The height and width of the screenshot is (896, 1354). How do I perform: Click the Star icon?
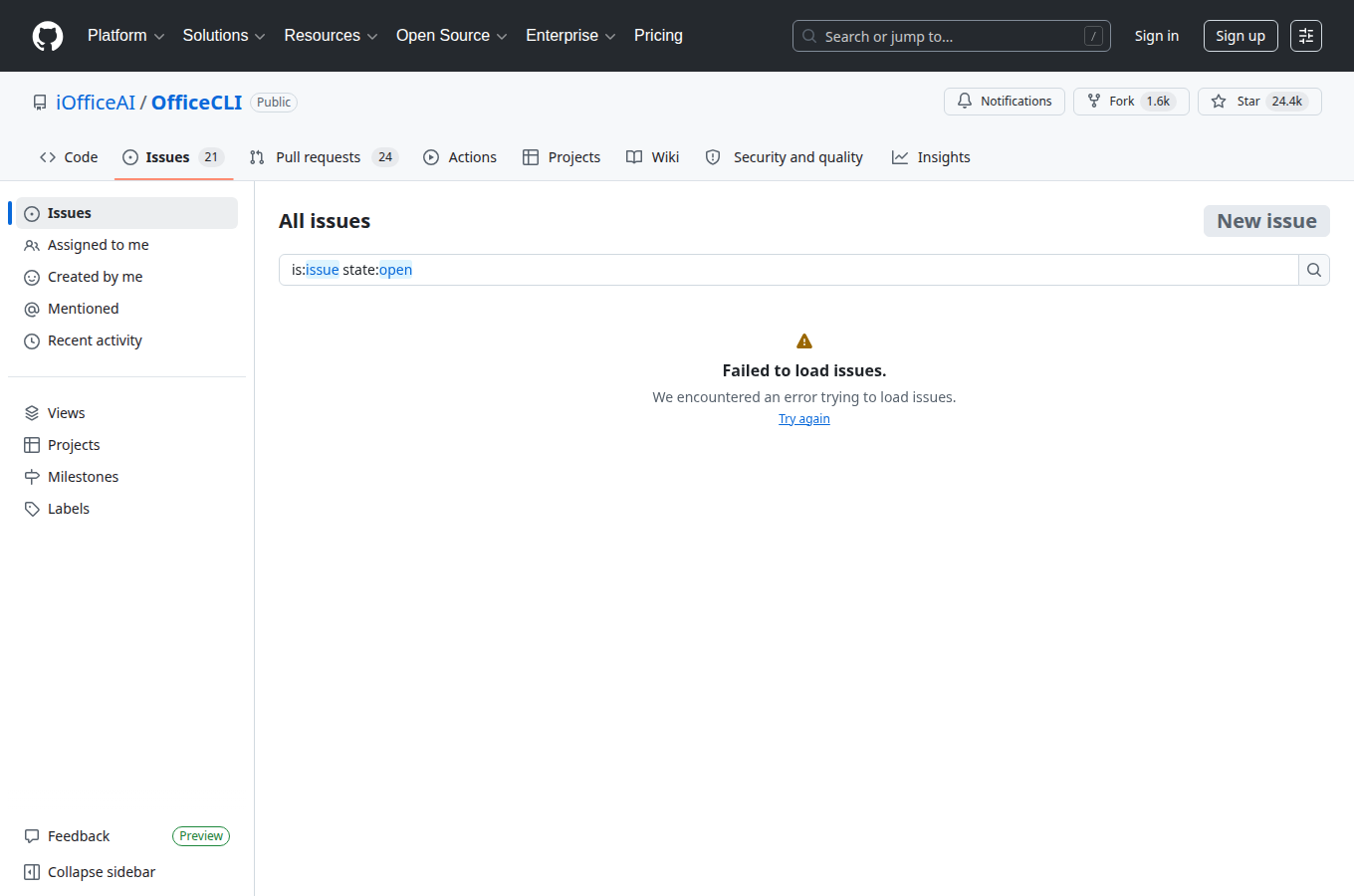coord(1219,102)
